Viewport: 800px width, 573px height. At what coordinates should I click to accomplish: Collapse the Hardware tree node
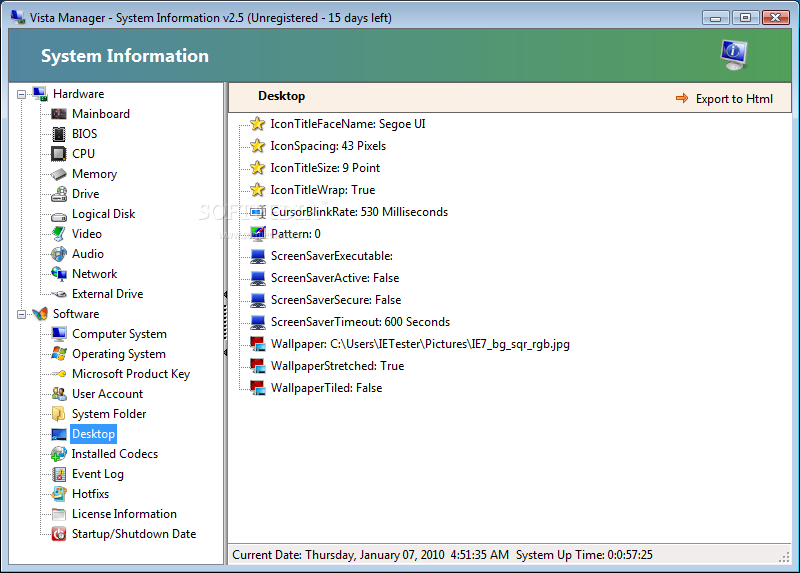[21, 94]
